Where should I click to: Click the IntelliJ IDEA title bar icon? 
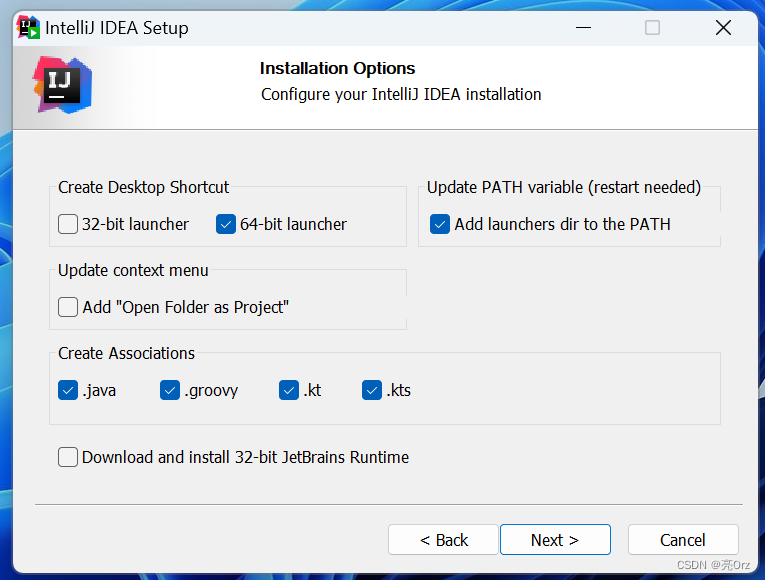coord(28,27)
